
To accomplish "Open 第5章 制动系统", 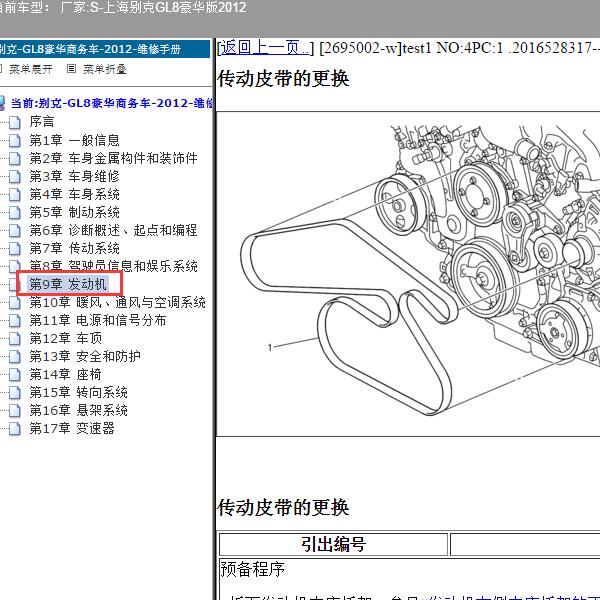I will pos(75,212).
